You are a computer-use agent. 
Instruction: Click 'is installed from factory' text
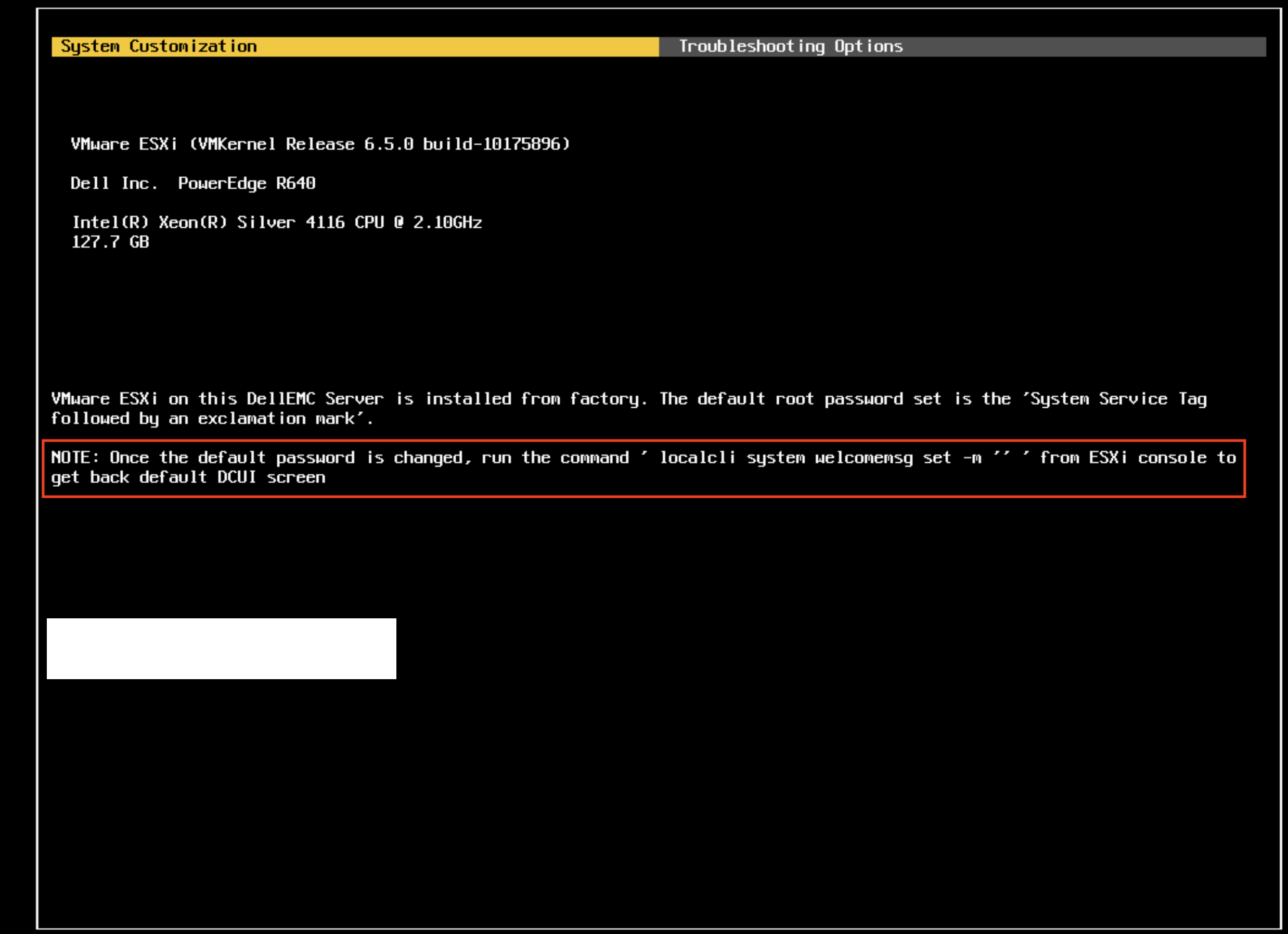pyautogui.click(x=521, y=399)
